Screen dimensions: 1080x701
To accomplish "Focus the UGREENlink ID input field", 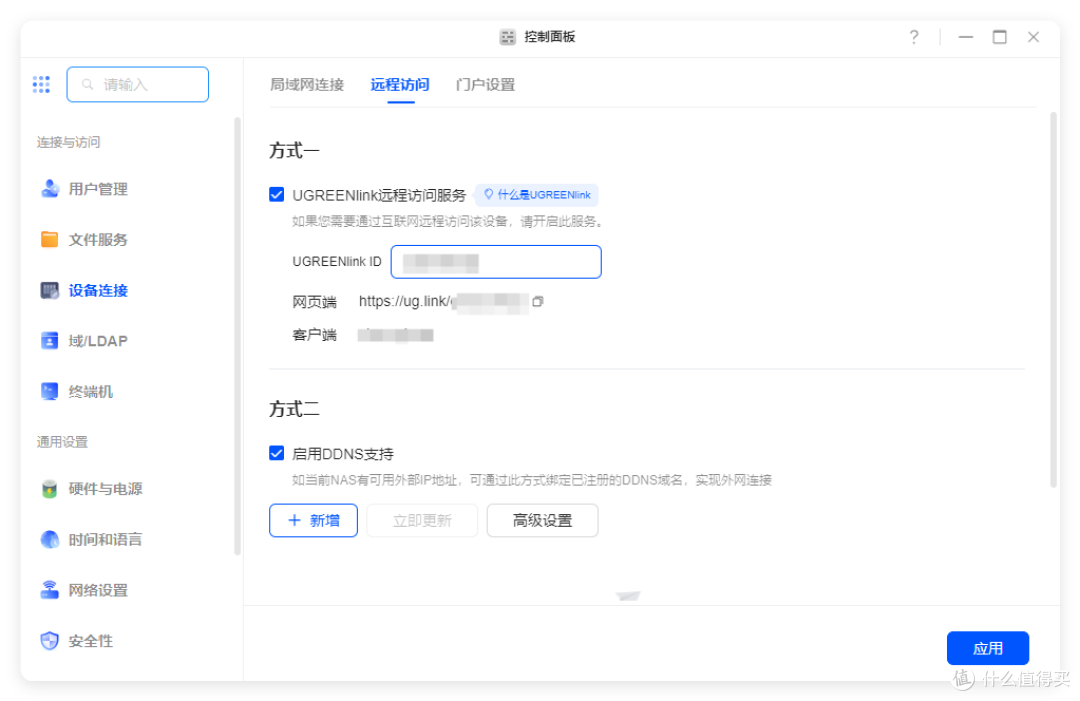I will (x=496, y=262).
